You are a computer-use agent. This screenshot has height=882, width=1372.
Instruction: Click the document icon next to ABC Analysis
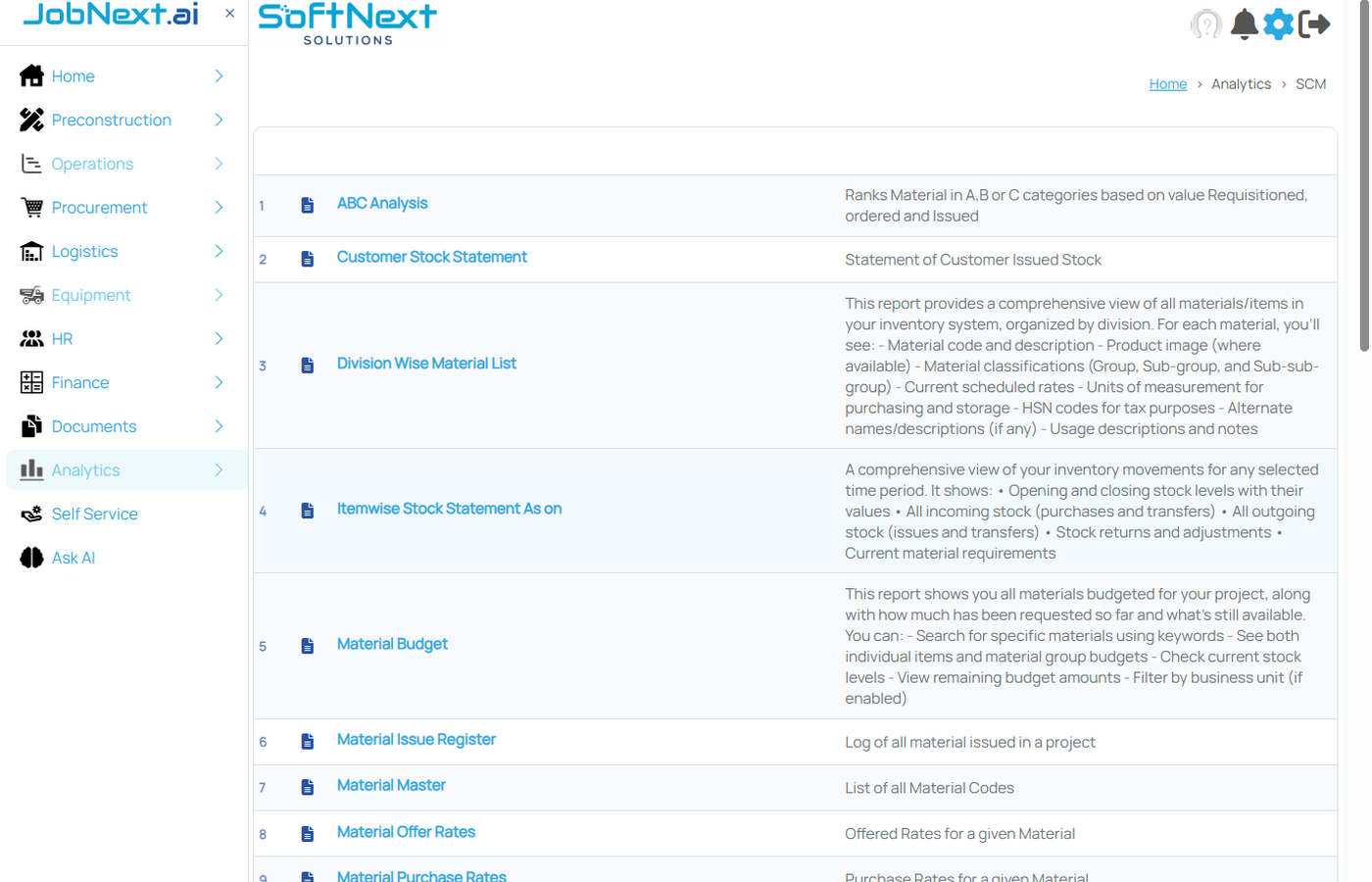pos(308,205)
